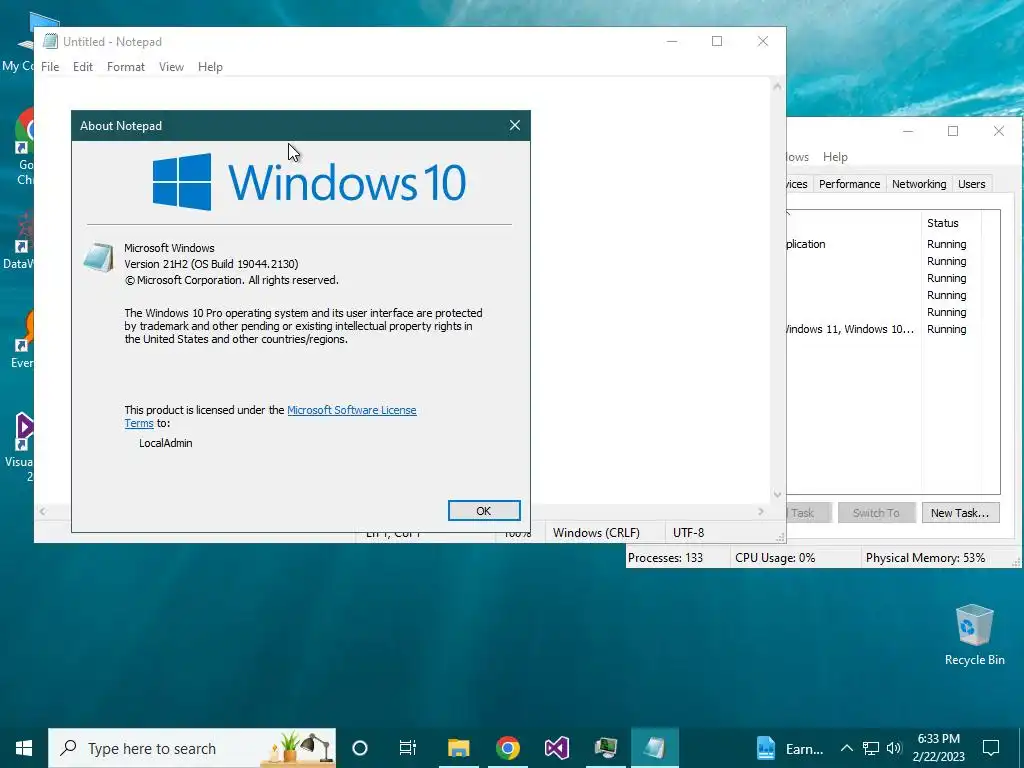Click Notepad horizontal scrollbar left arrow
This screenshot has width=1024, height=768.
[x=42, y=511]
